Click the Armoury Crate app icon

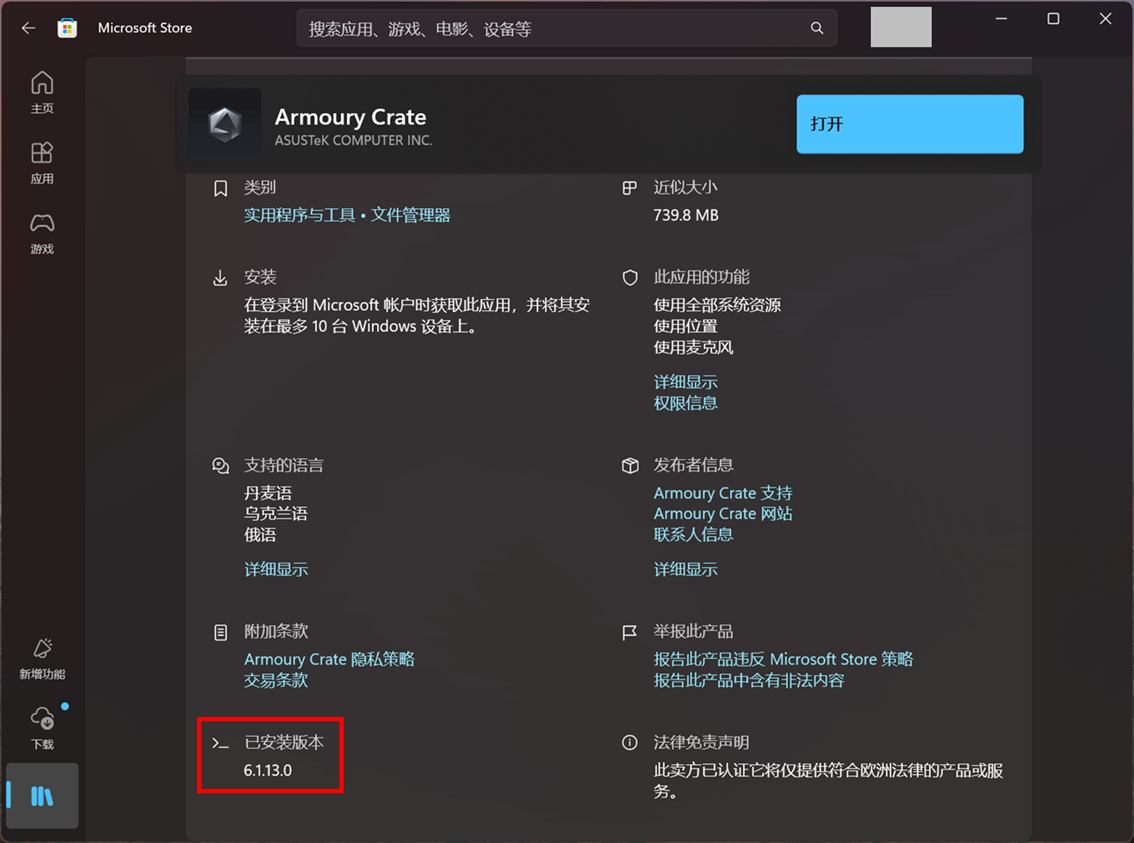point(225,124)
